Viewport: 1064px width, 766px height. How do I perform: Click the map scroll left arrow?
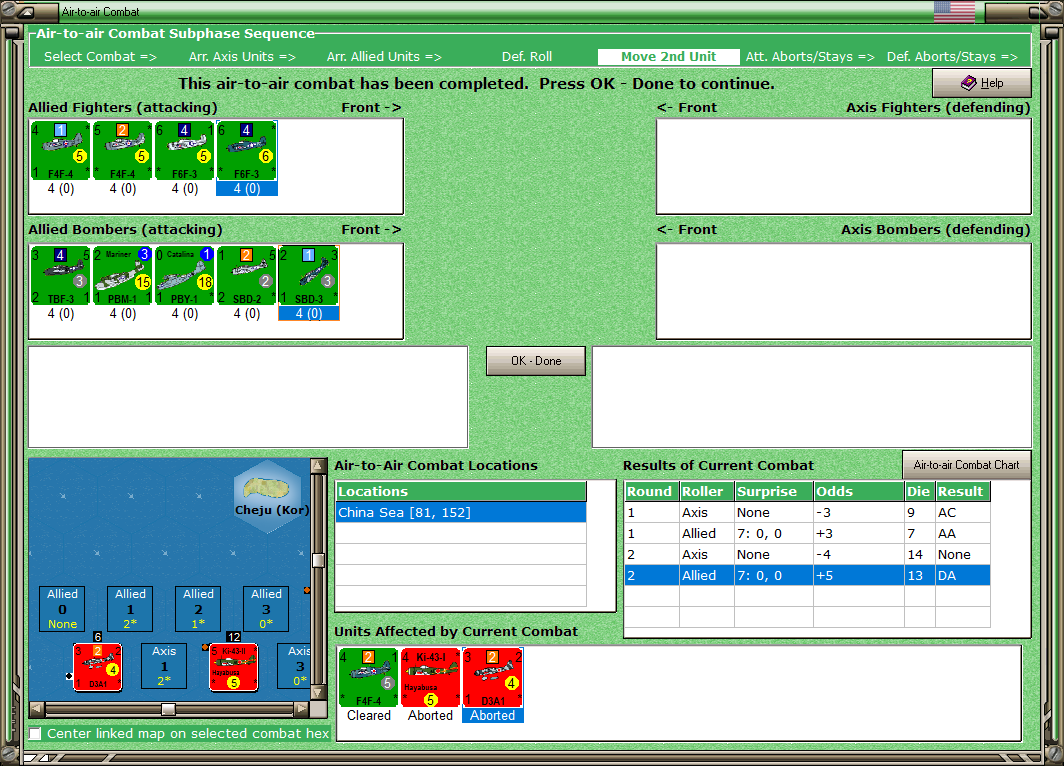click(37, 709)
